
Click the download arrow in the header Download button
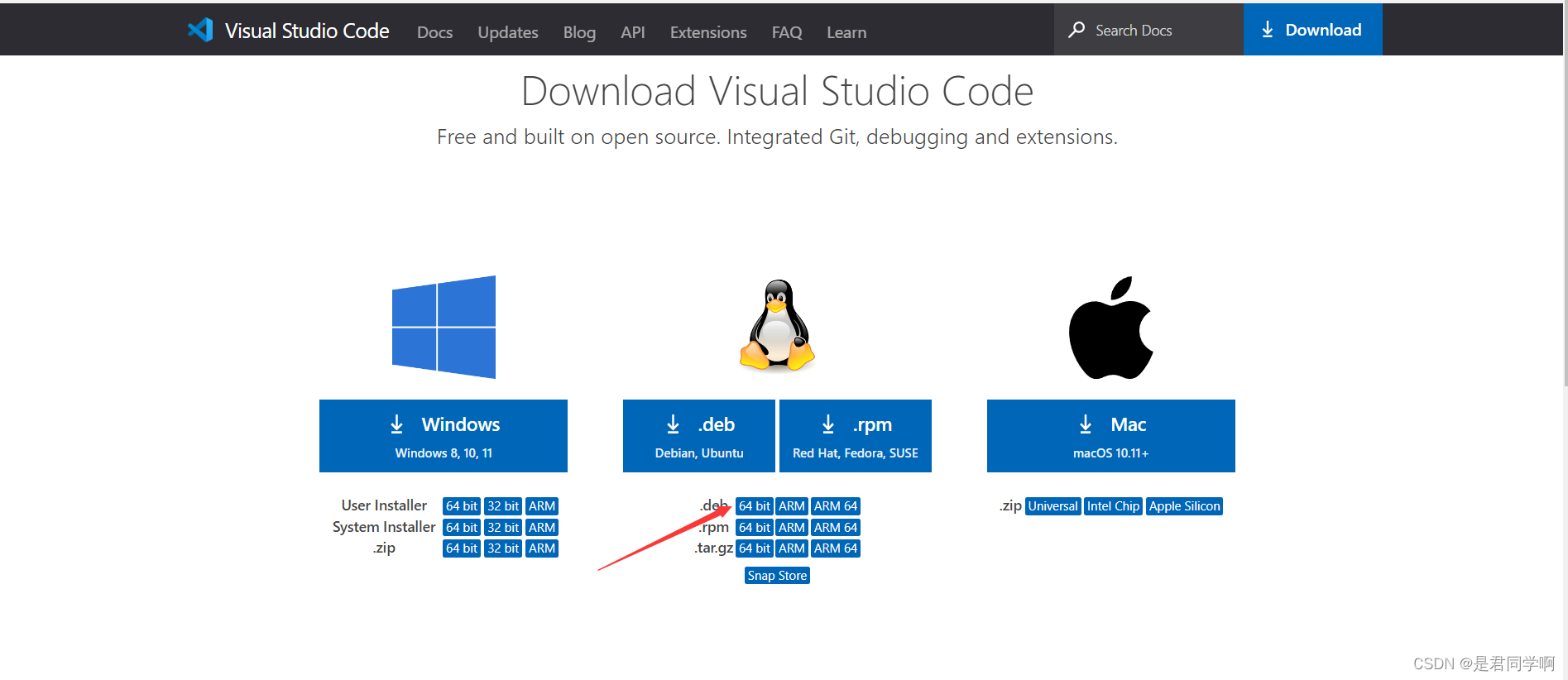1267,30
